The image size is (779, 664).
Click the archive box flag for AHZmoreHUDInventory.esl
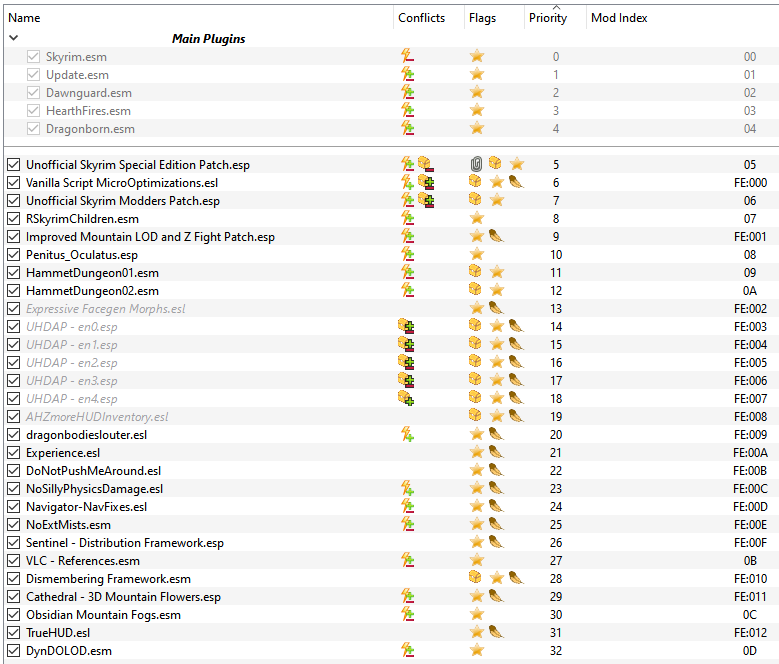pos(475,415)
